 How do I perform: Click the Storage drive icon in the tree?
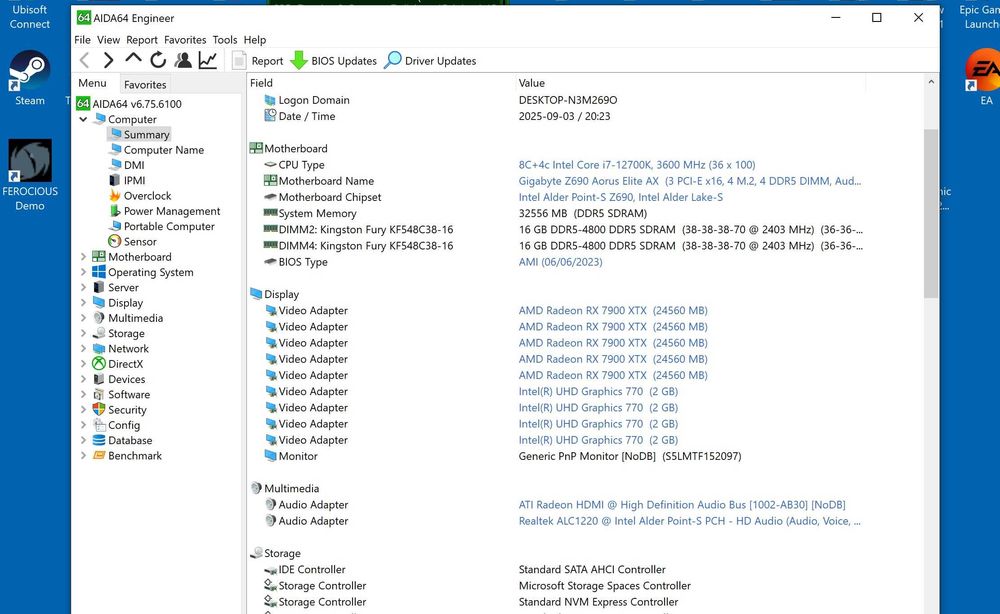point(99,333)
